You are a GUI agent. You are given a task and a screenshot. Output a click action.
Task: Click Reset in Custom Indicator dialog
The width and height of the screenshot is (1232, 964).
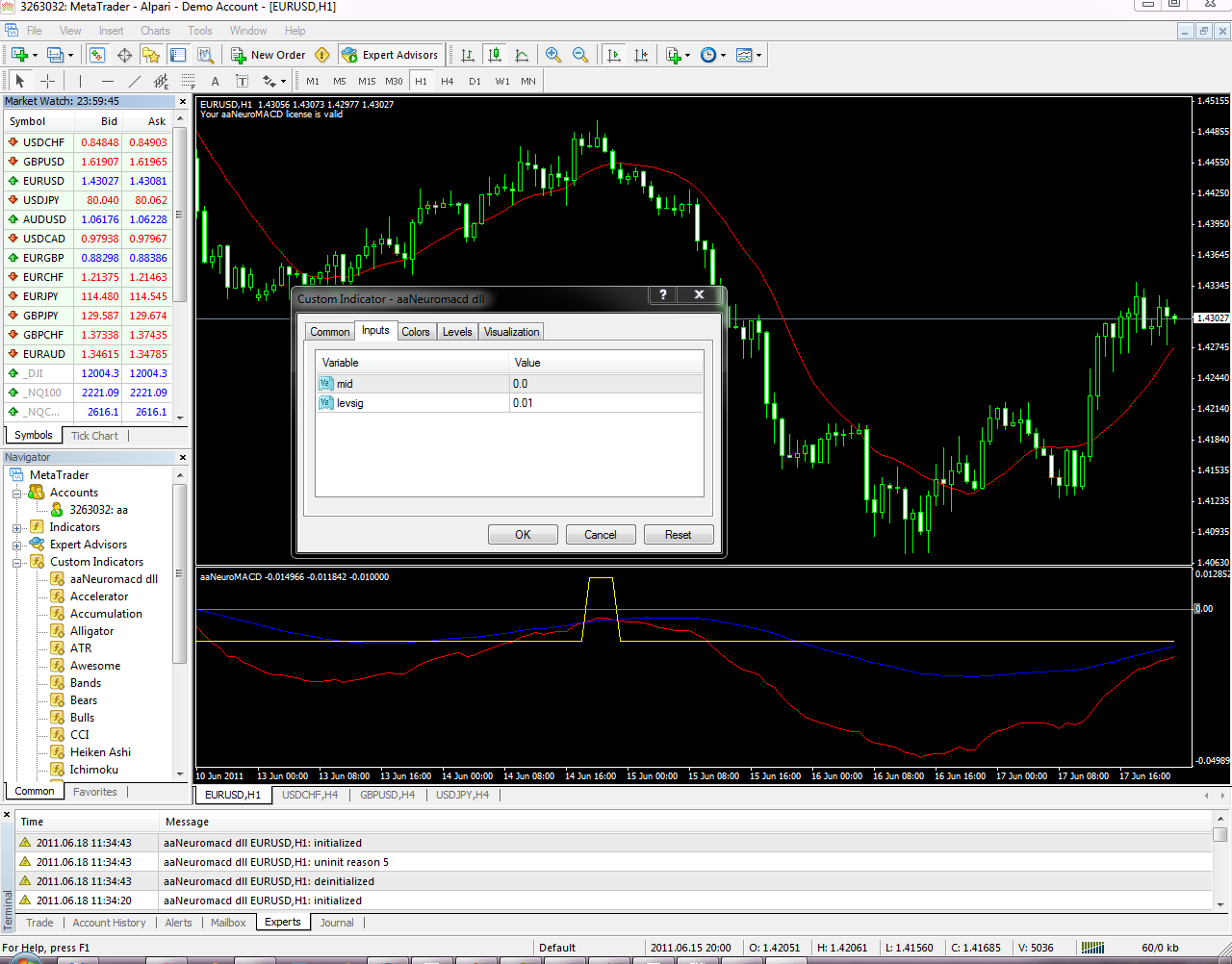(679, 535)
